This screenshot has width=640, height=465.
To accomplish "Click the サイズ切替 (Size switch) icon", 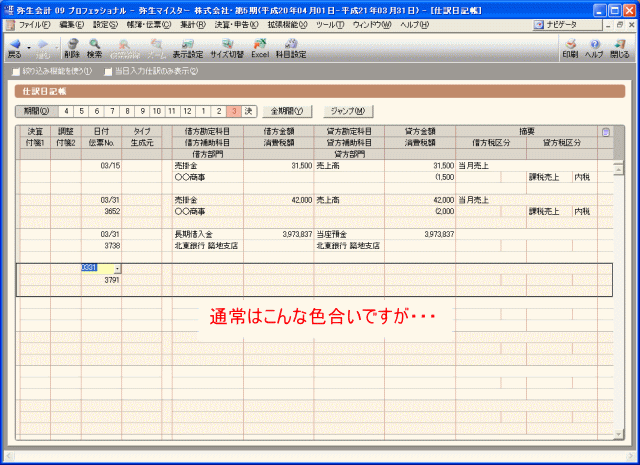I will (x=226, y=48).
